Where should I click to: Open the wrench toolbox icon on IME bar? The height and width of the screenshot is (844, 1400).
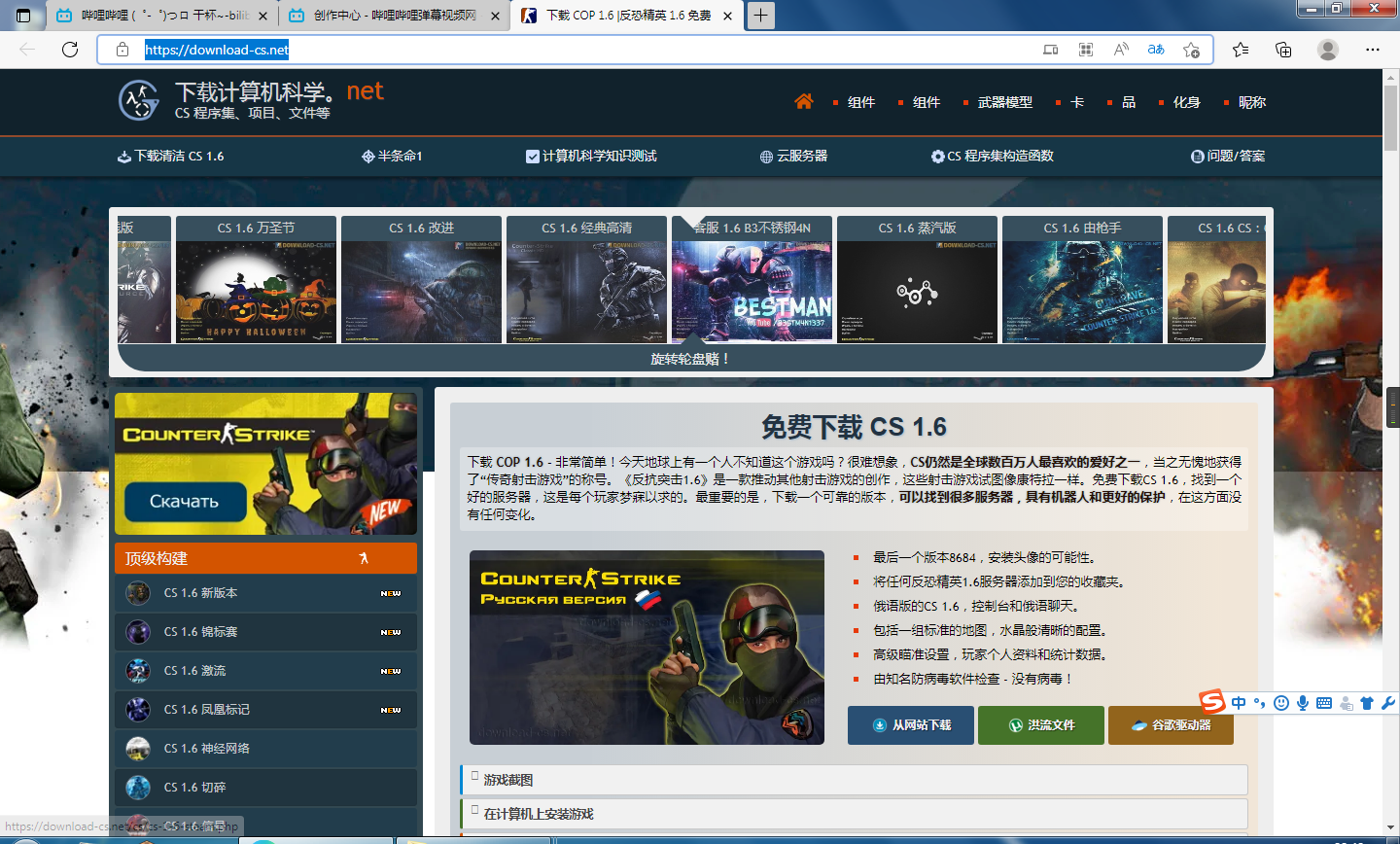1388,703
